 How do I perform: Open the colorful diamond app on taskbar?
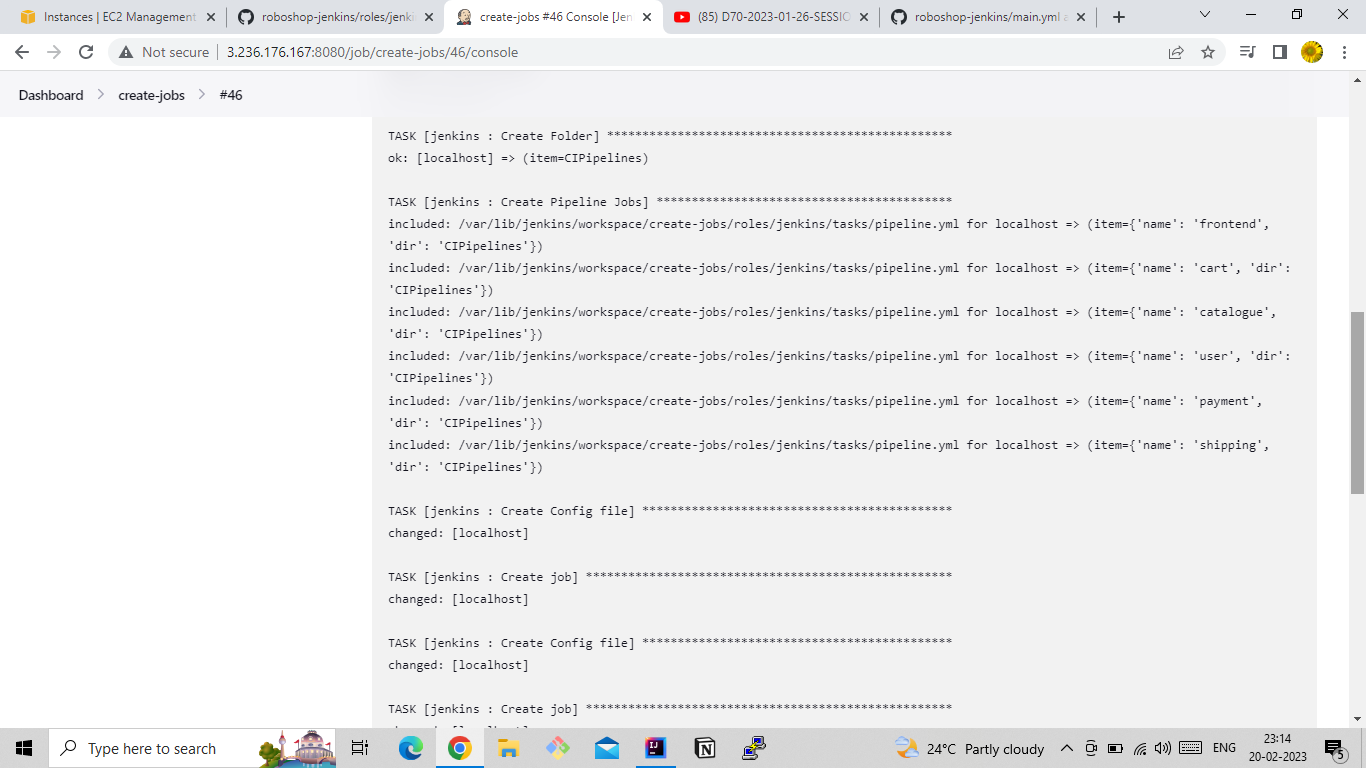point(558,748)
